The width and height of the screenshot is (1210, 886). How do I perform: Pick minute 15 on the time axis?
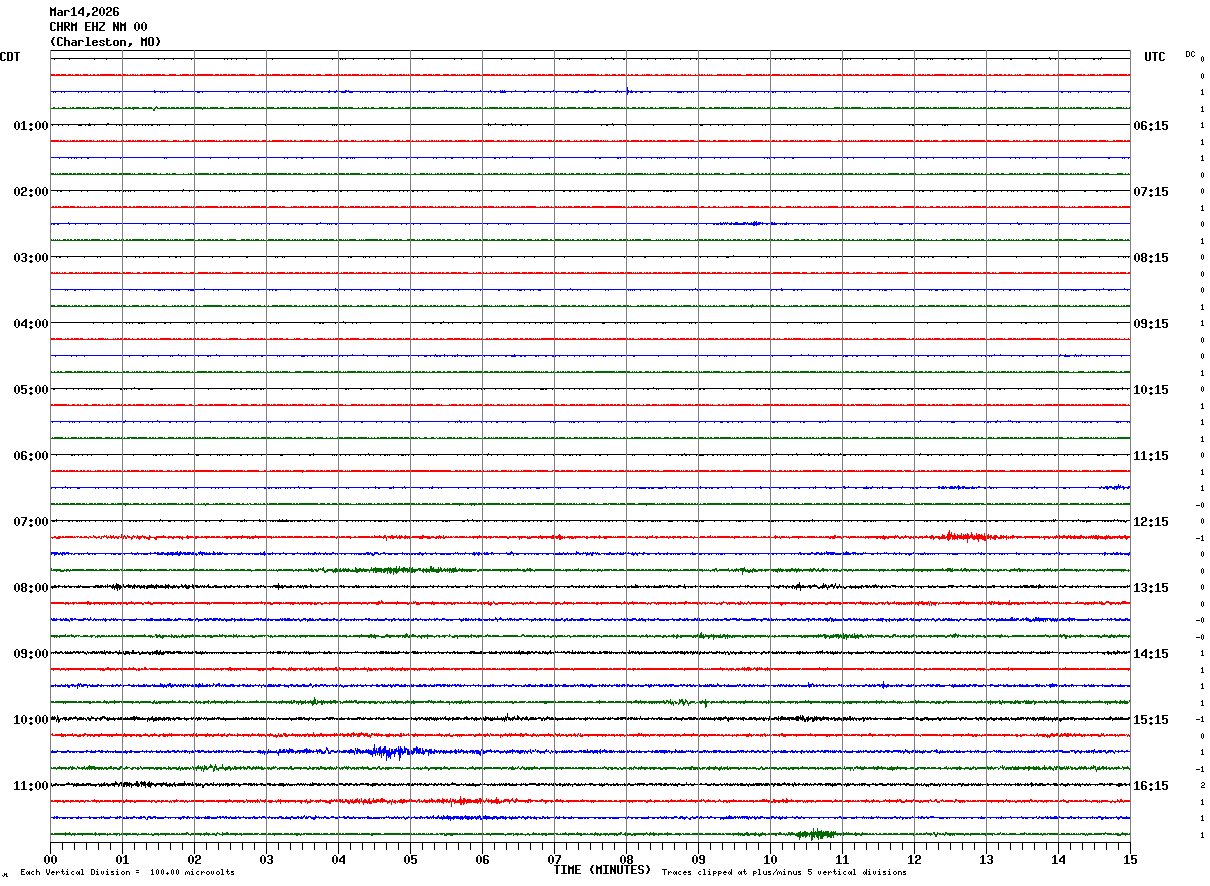(x=1130, y=859)
